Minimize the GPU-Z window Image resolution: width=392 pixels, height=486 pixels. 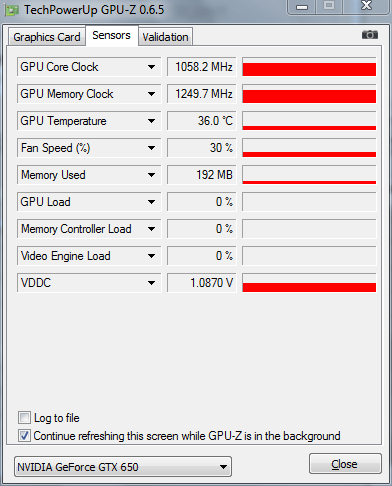point(302,7)
